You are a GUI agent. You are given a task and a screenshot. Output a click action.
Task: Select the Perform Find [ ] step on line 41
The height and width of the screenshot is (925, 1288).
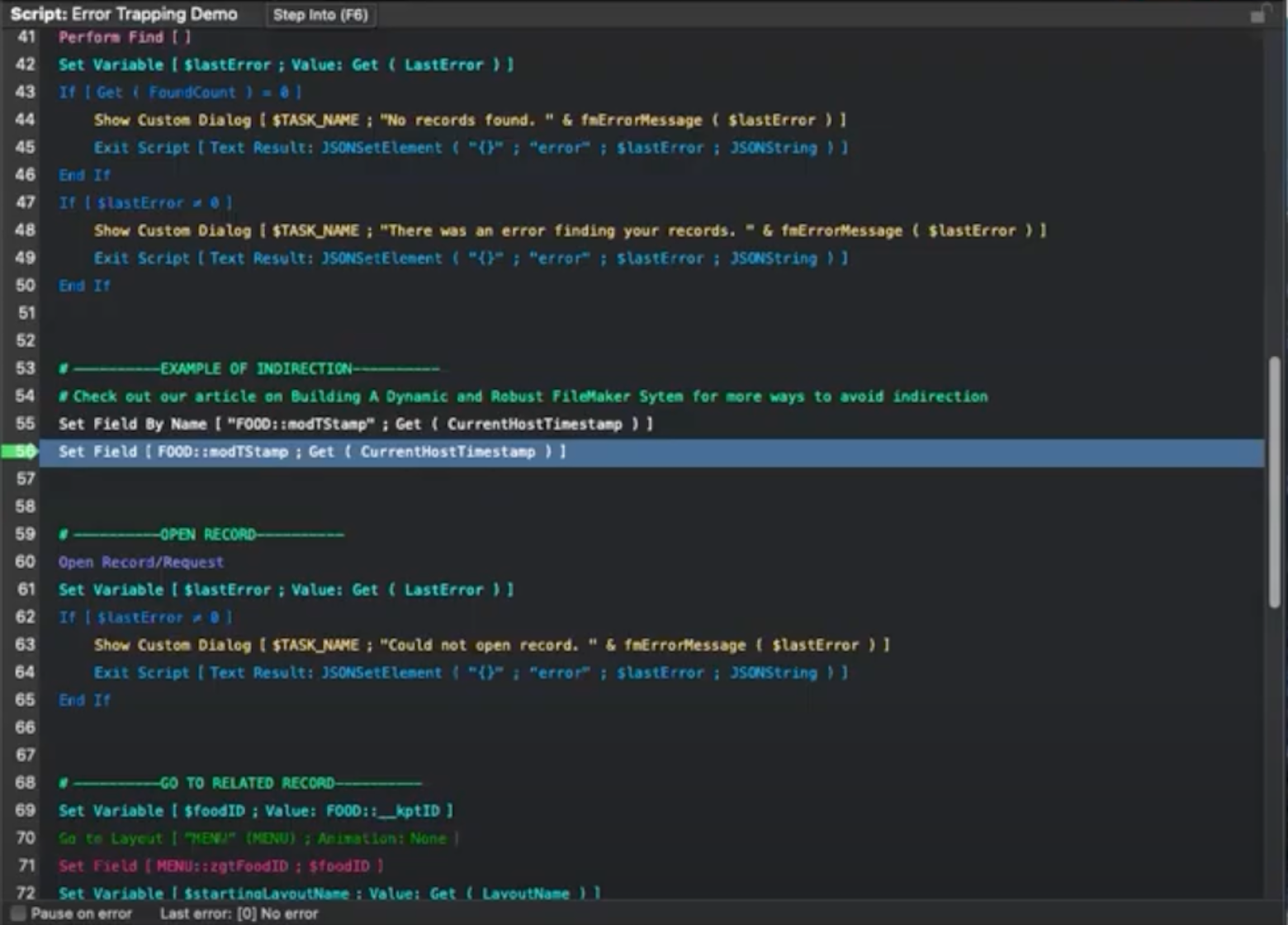click(651, 37)
